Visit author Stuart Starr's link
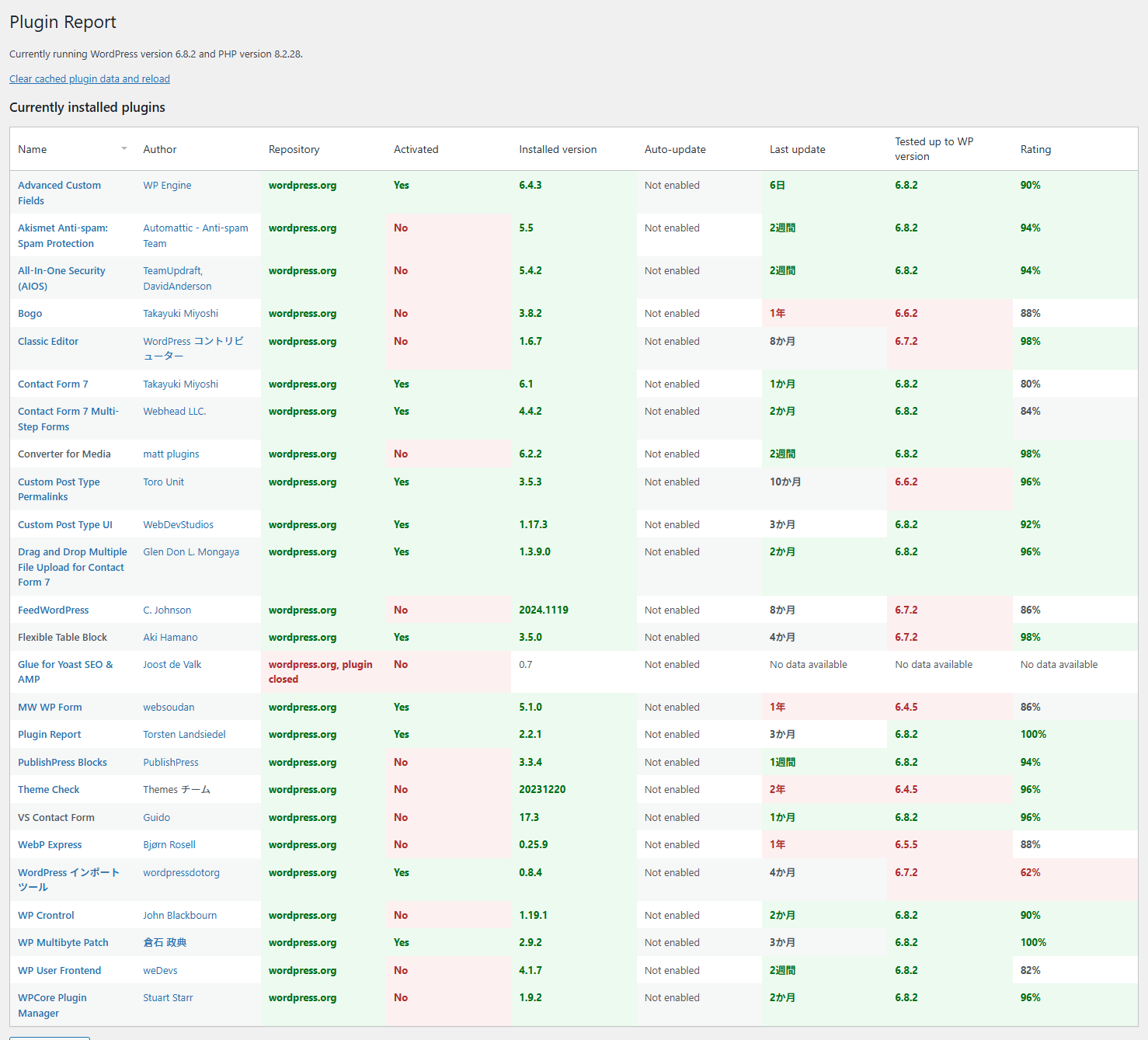The image size is (1148, 1040). [168, 997]
